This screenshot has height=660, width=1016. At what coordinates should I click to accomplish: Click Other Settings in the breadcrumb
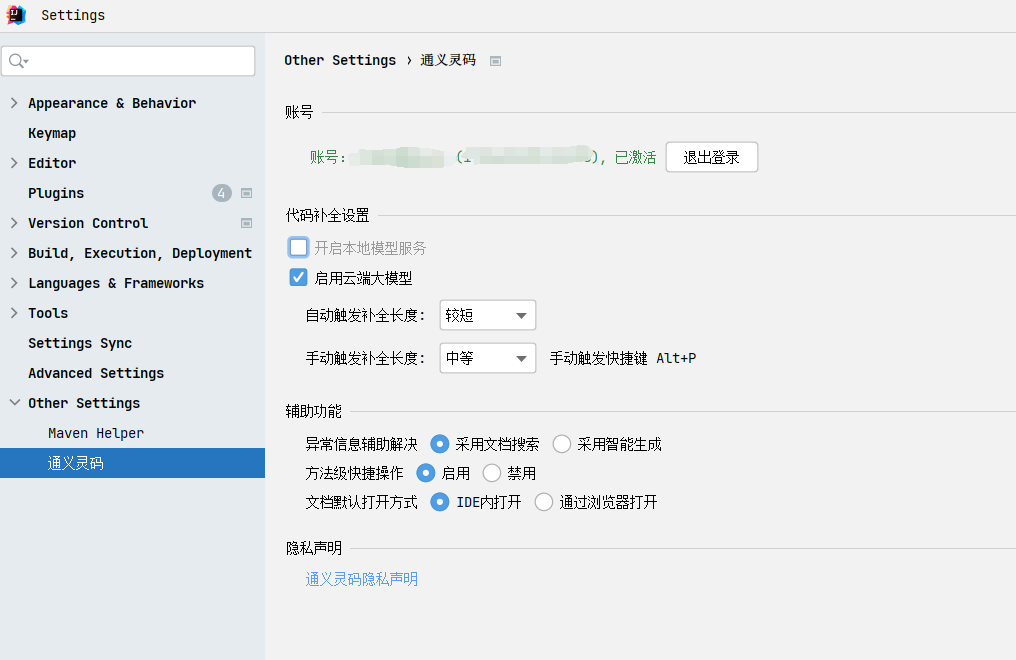tap(340, 60)
